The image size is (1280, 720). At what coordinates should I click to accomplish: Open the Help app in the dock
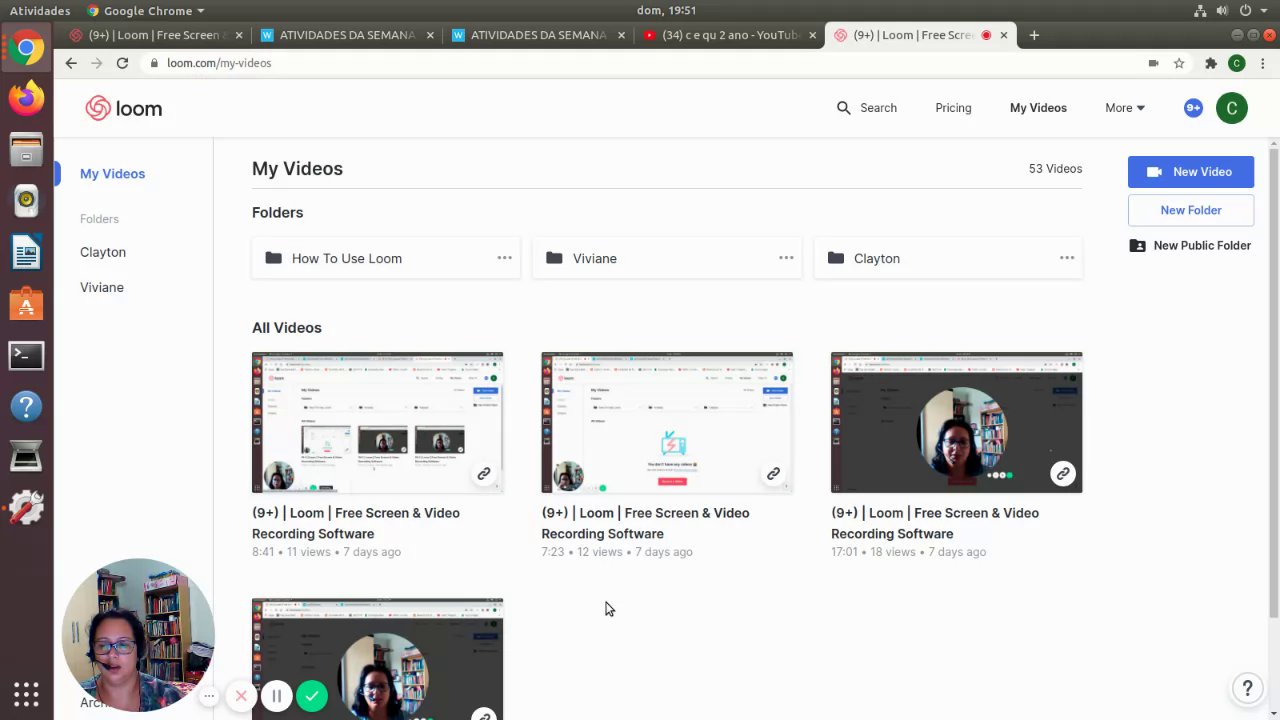pyautogui.click(x=26, y=406)
